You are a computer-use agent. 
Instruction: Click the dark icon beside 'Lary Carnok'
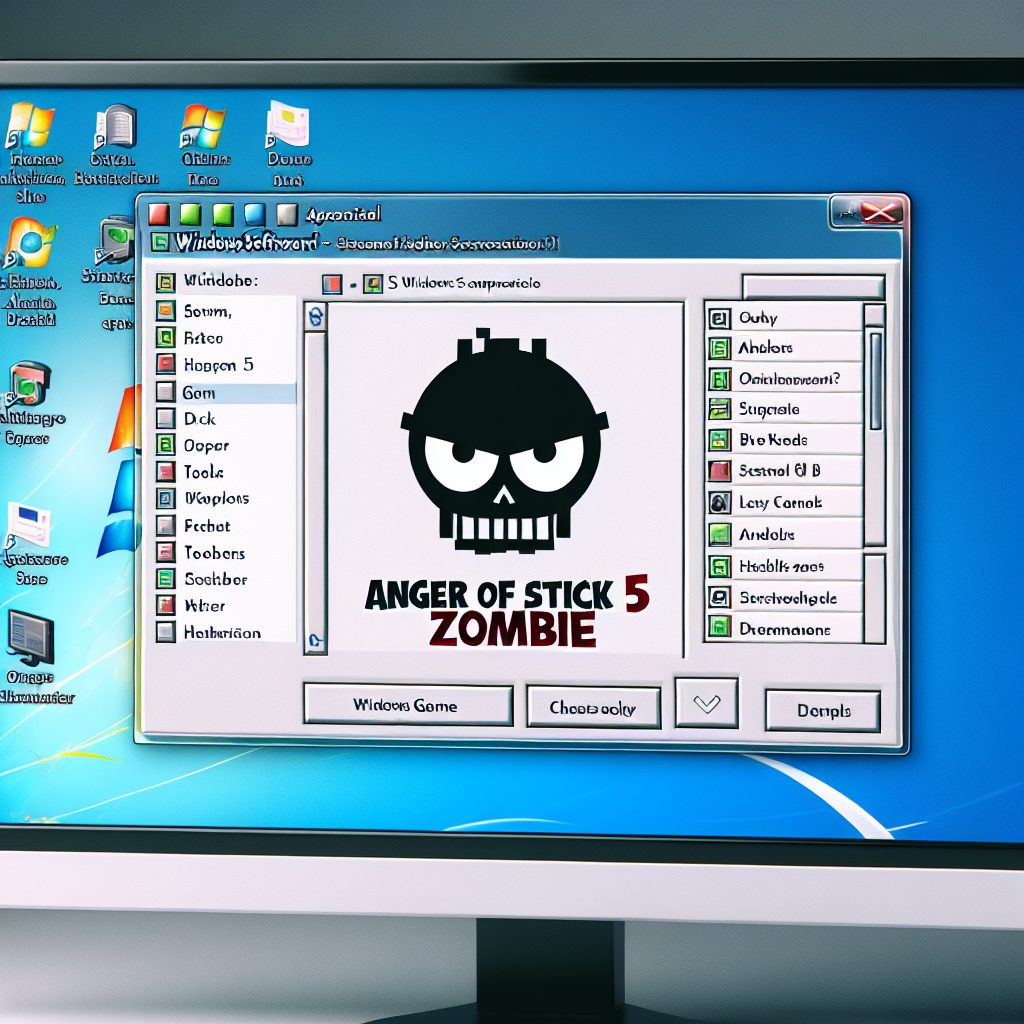(719, 503)
